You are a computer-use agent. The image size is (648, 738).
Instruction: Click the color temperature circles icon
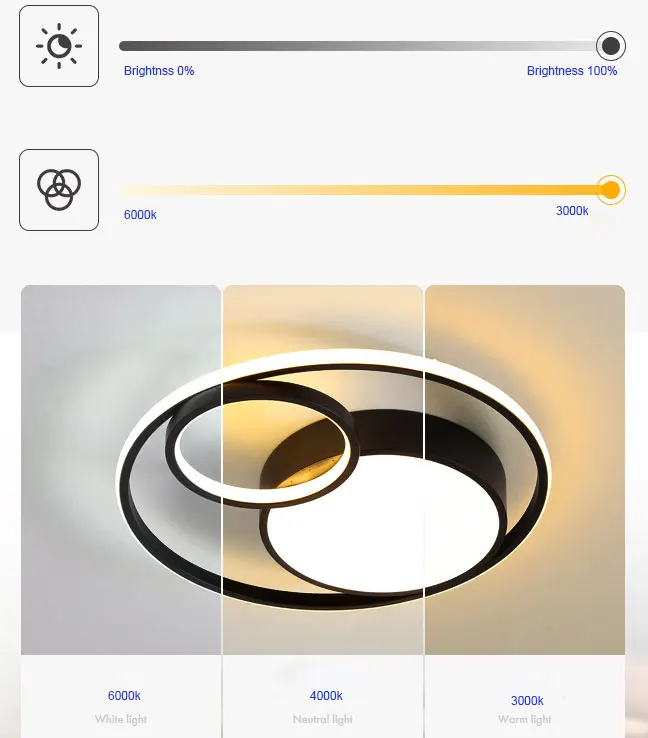pos(59,190)
